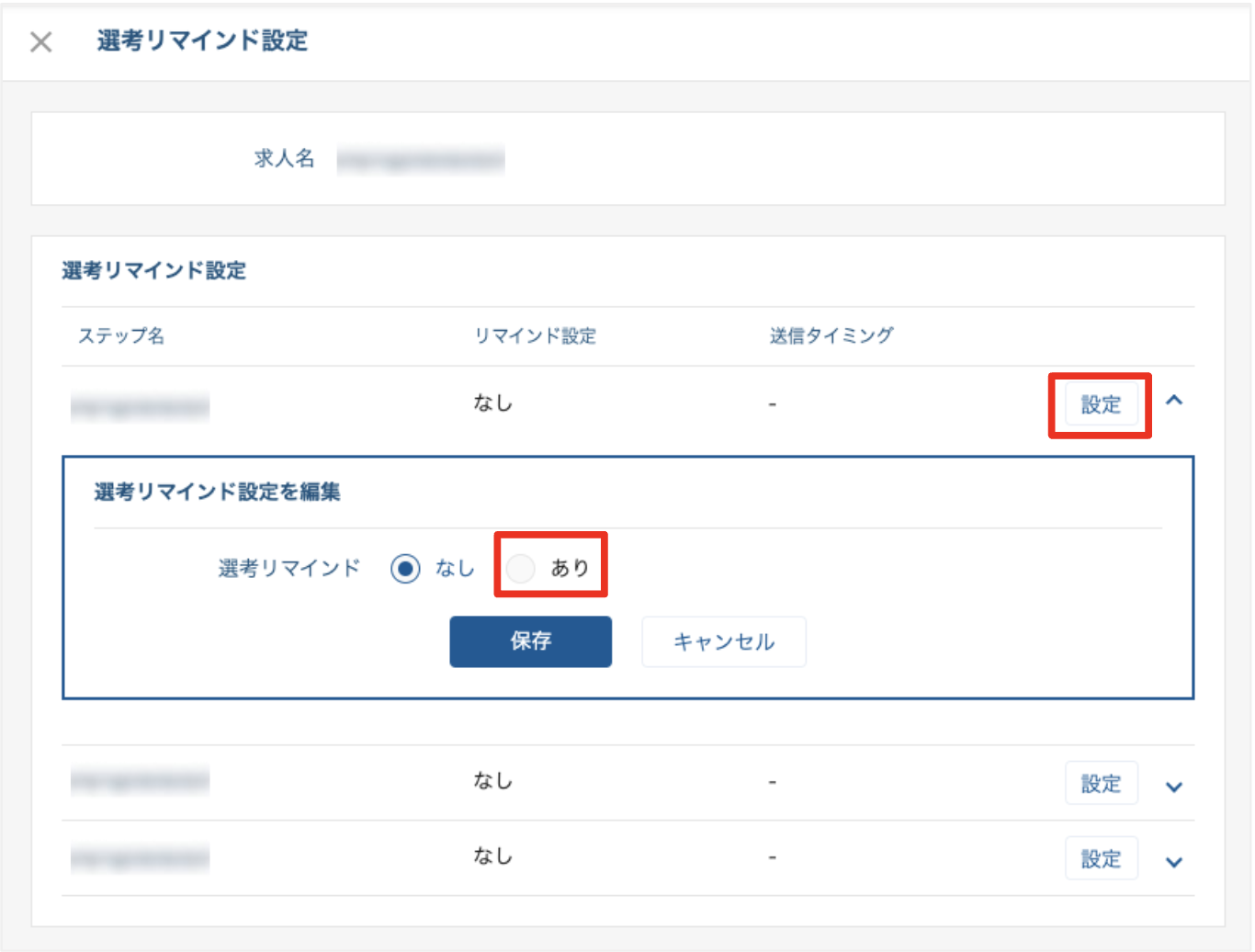
Task: Open 設定 for the second step
Action: pyautogui.click(x=1102, y=782)
